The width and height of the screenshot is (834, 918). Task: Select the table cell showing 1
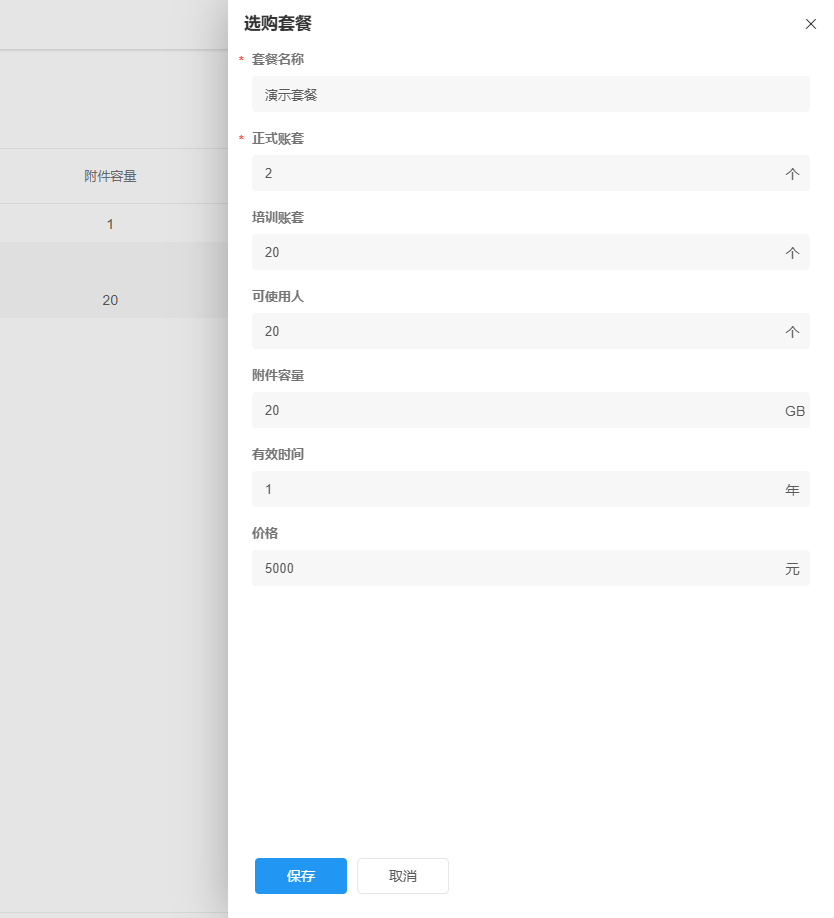[110, 224]
